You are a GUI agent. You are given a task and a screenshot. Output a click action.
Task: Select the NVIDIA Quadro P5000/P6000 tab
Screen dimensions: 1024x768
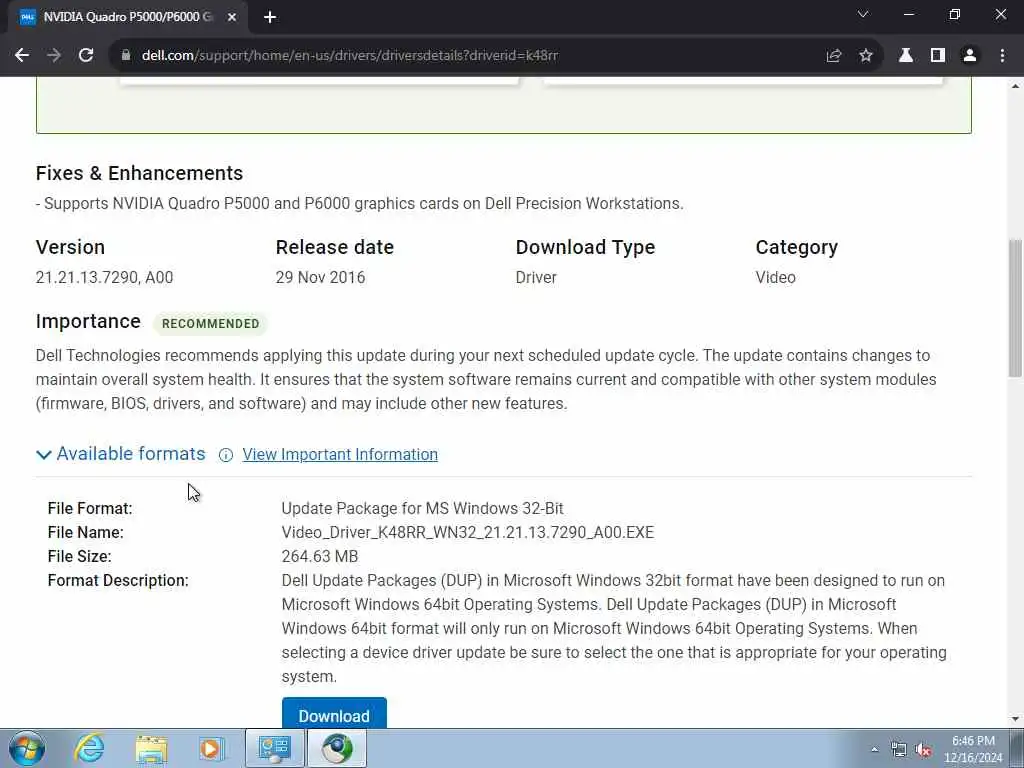tap(128, 17)
